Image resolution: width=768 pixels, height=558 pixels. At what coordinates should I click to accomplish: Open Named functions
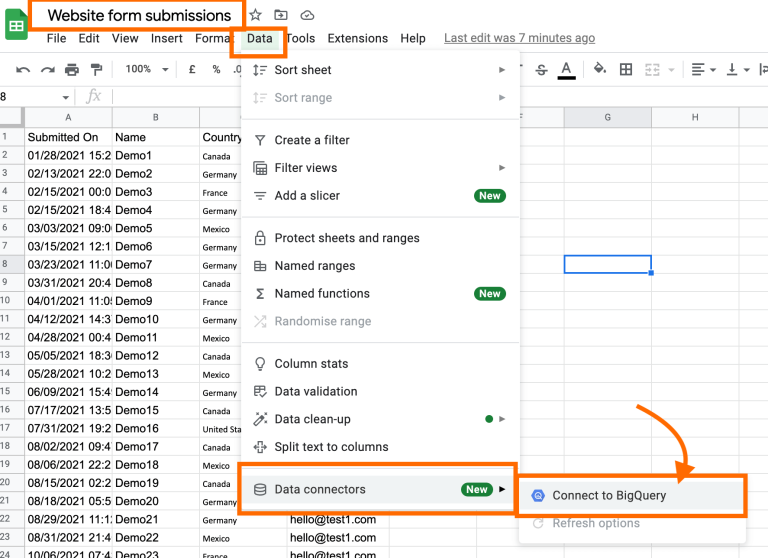[380, 293]
